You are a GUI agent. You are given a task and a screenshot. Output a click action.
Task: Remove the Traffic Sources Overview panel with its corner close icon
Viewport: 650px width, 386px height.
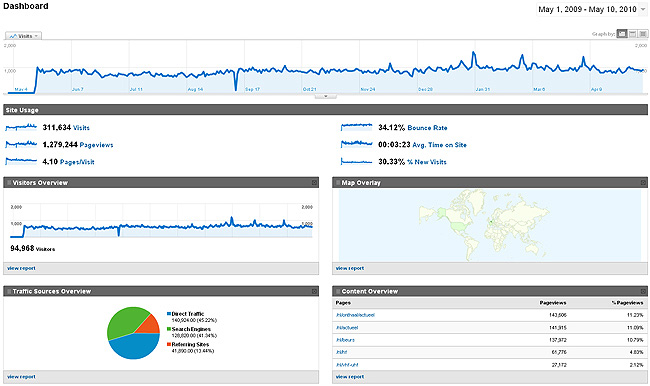314,291
